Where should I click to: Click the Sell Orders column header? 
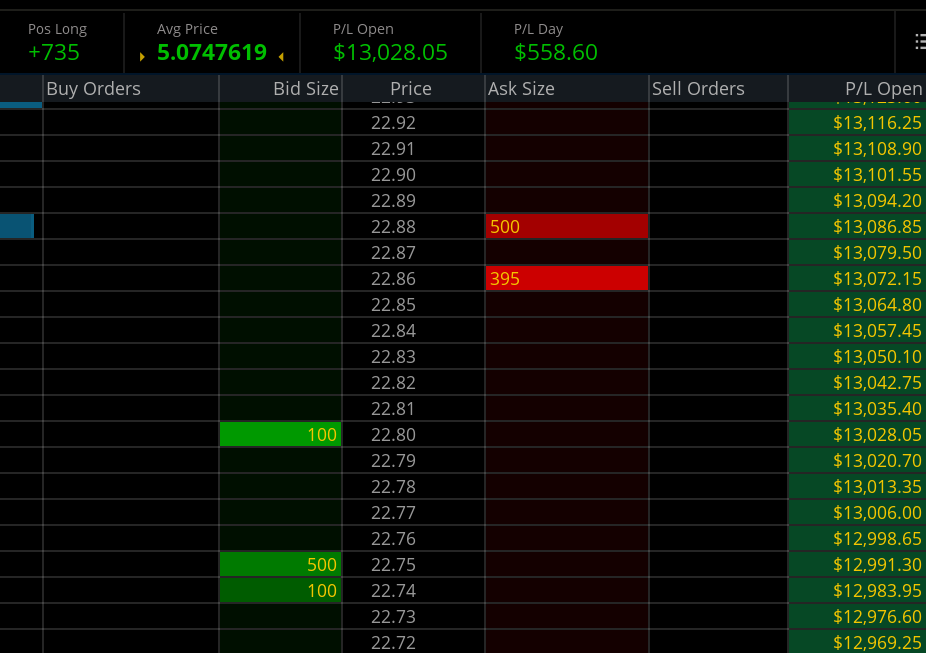[x=718, y=89]
